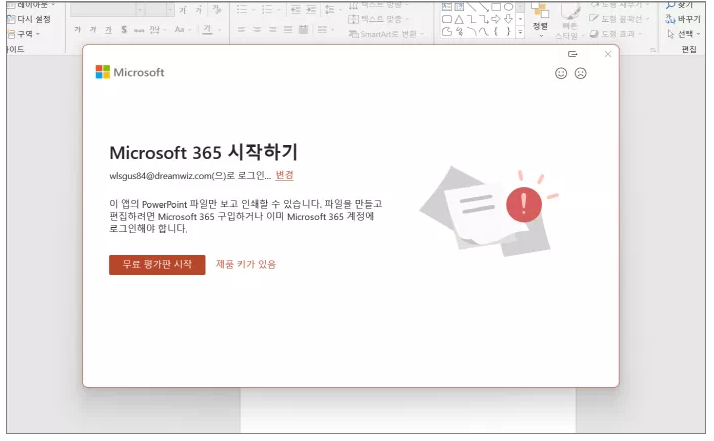Select the triangle shape in gallery

[459, 19]
